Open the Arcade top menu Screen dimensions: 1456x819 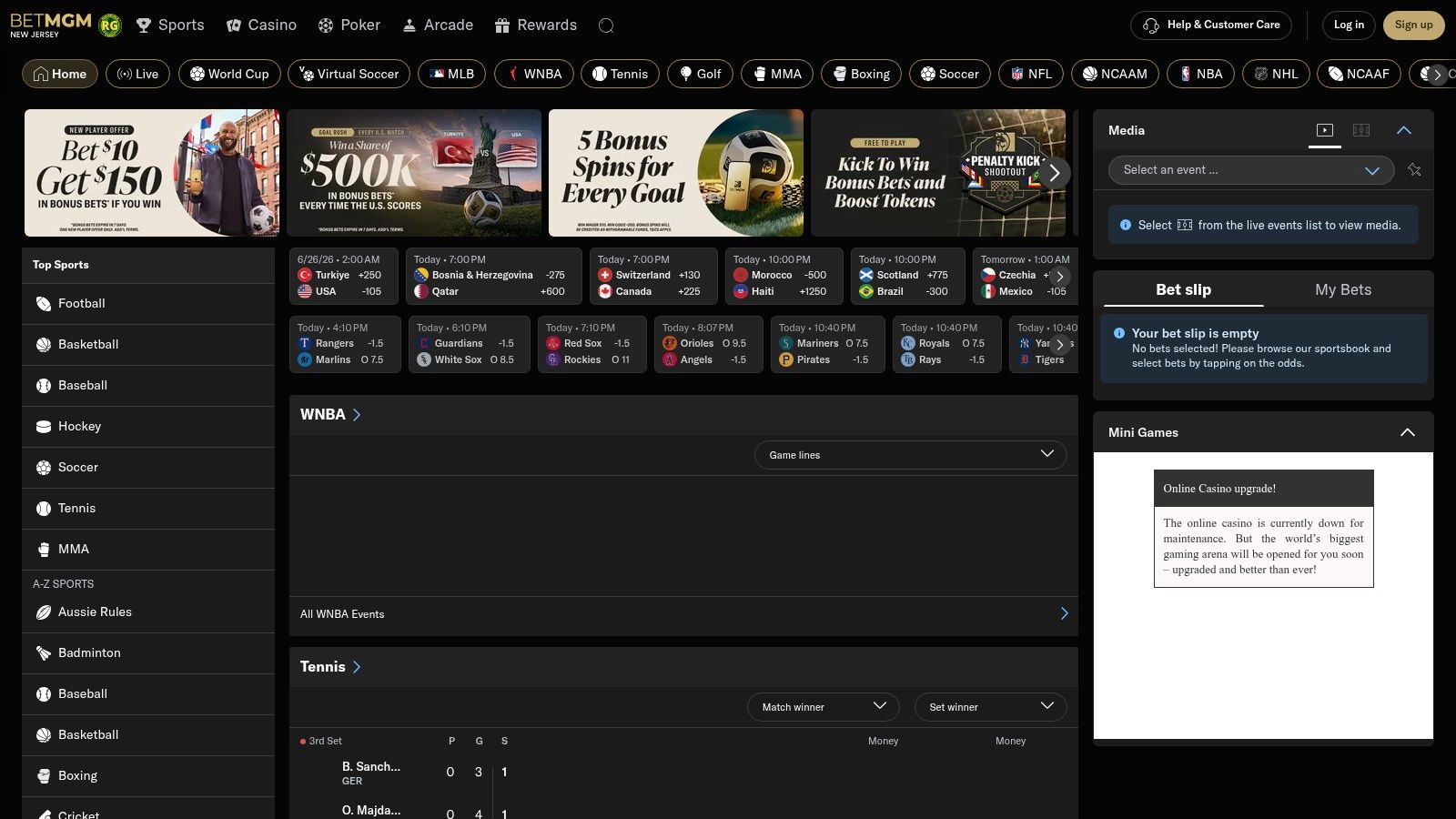pyautogui.click(x=438, y=25)
